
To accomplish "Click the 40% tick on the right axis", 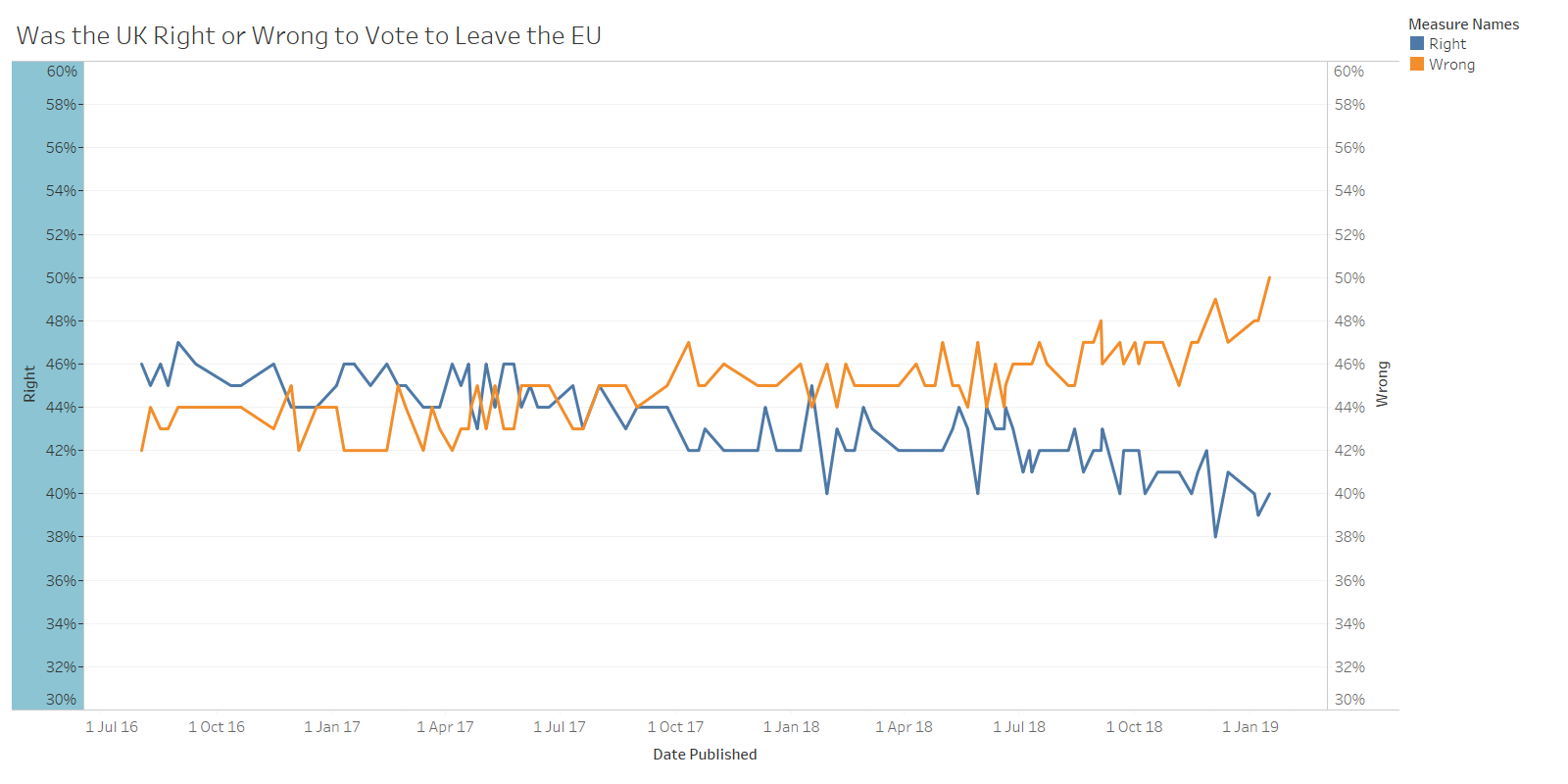I will point(1349,494).
